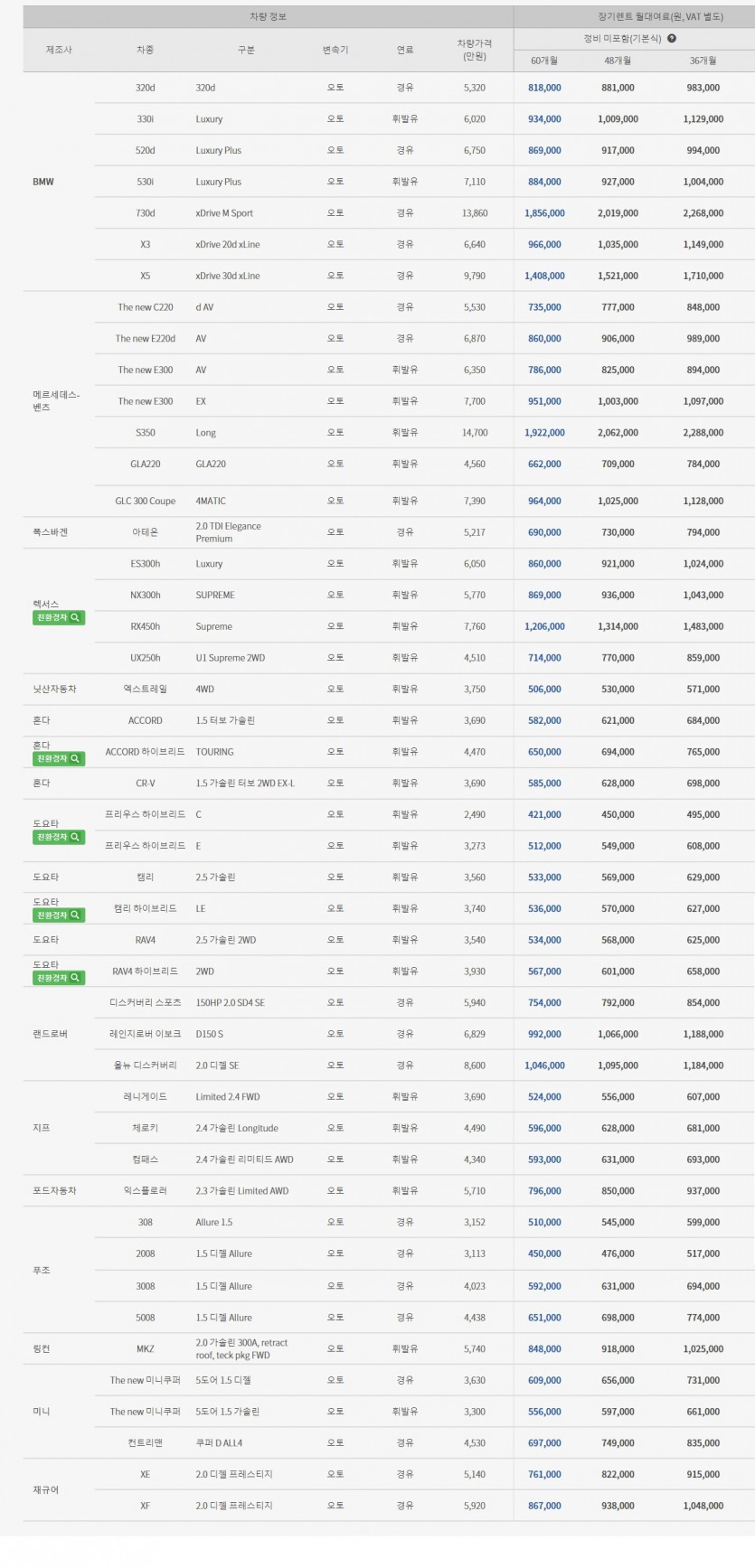The width and height of the screenshot is (755, 1568).
Task: Click the MKZ model name
Action: click(x=145, y=1348)
